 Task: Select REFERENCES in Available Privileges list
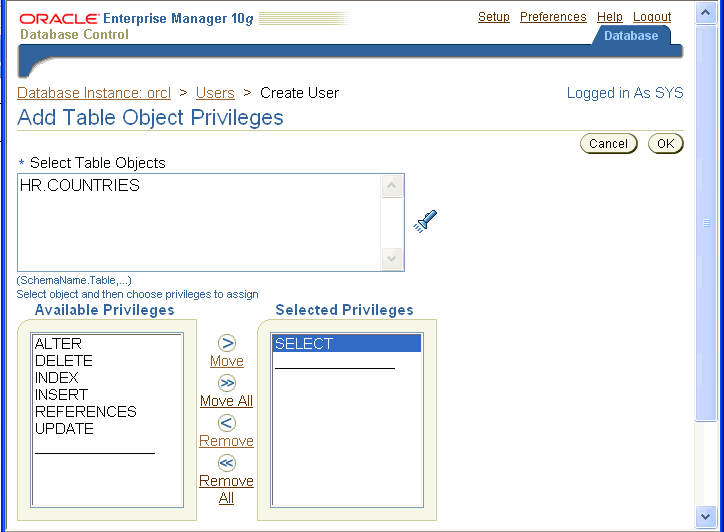85,412
